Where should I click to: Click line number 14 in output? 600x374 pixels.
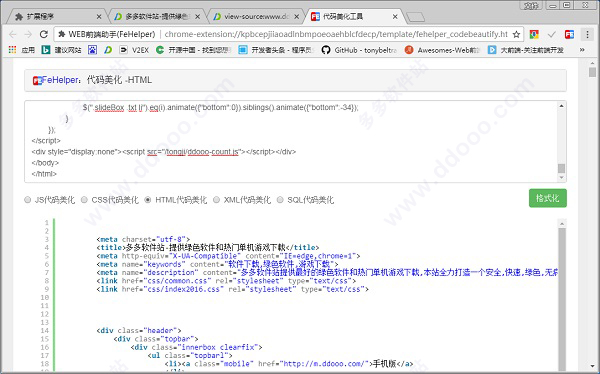pos(45,330)
